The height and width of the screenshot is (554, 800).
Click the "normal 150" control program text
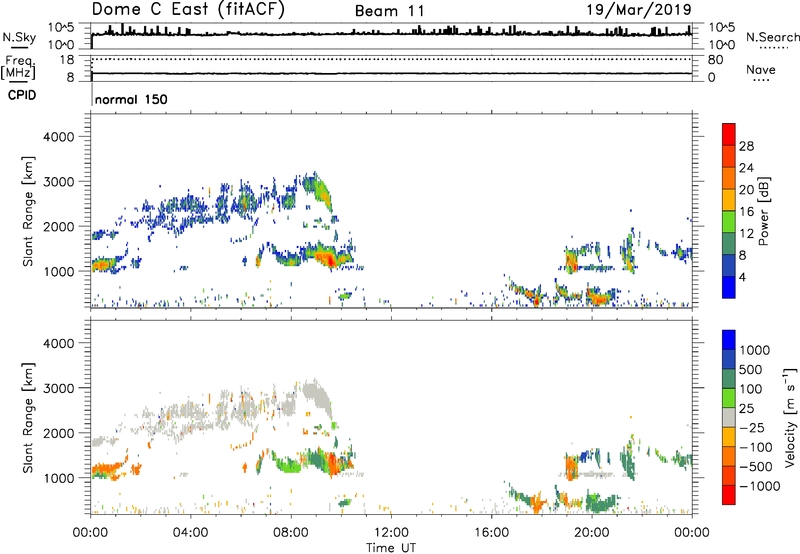[x=131, y=99]
